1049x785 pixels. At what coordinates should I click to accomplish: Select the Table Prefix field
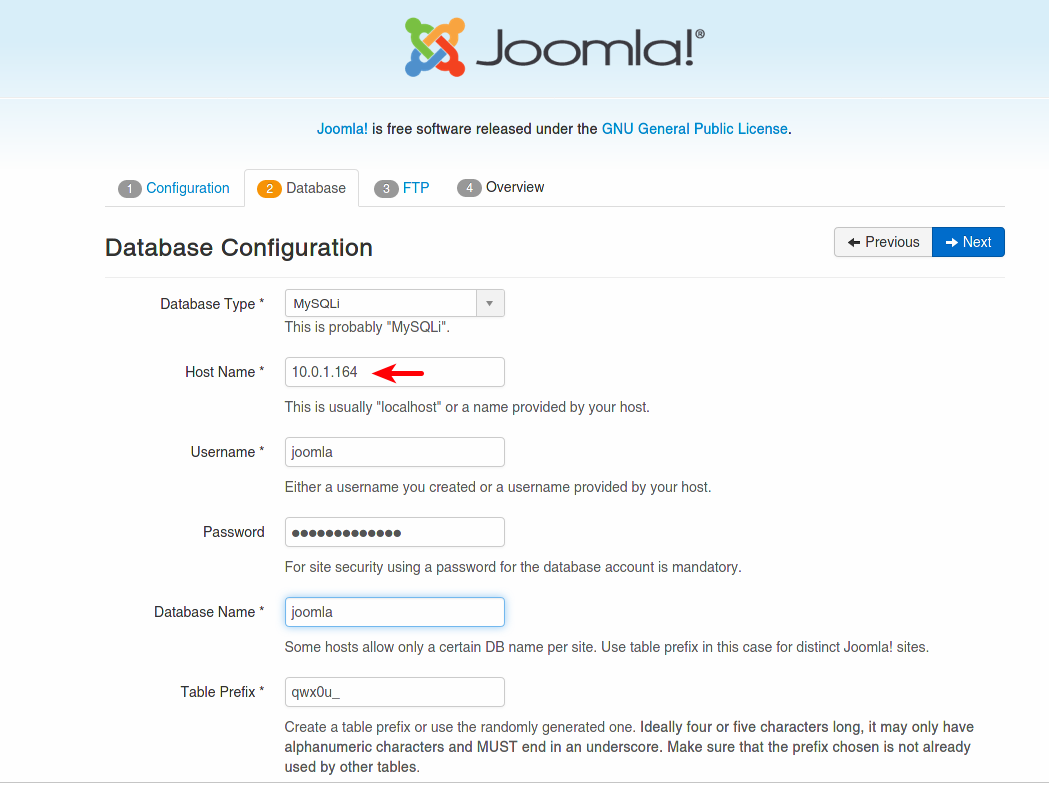(x=395, y=692)
